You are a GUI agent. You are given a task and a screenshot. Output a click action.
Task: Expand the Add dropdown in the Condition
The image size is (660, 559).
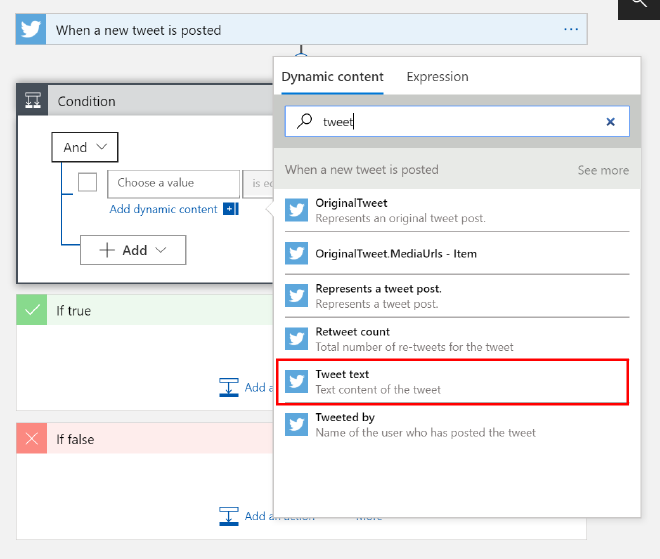point(133,251)
